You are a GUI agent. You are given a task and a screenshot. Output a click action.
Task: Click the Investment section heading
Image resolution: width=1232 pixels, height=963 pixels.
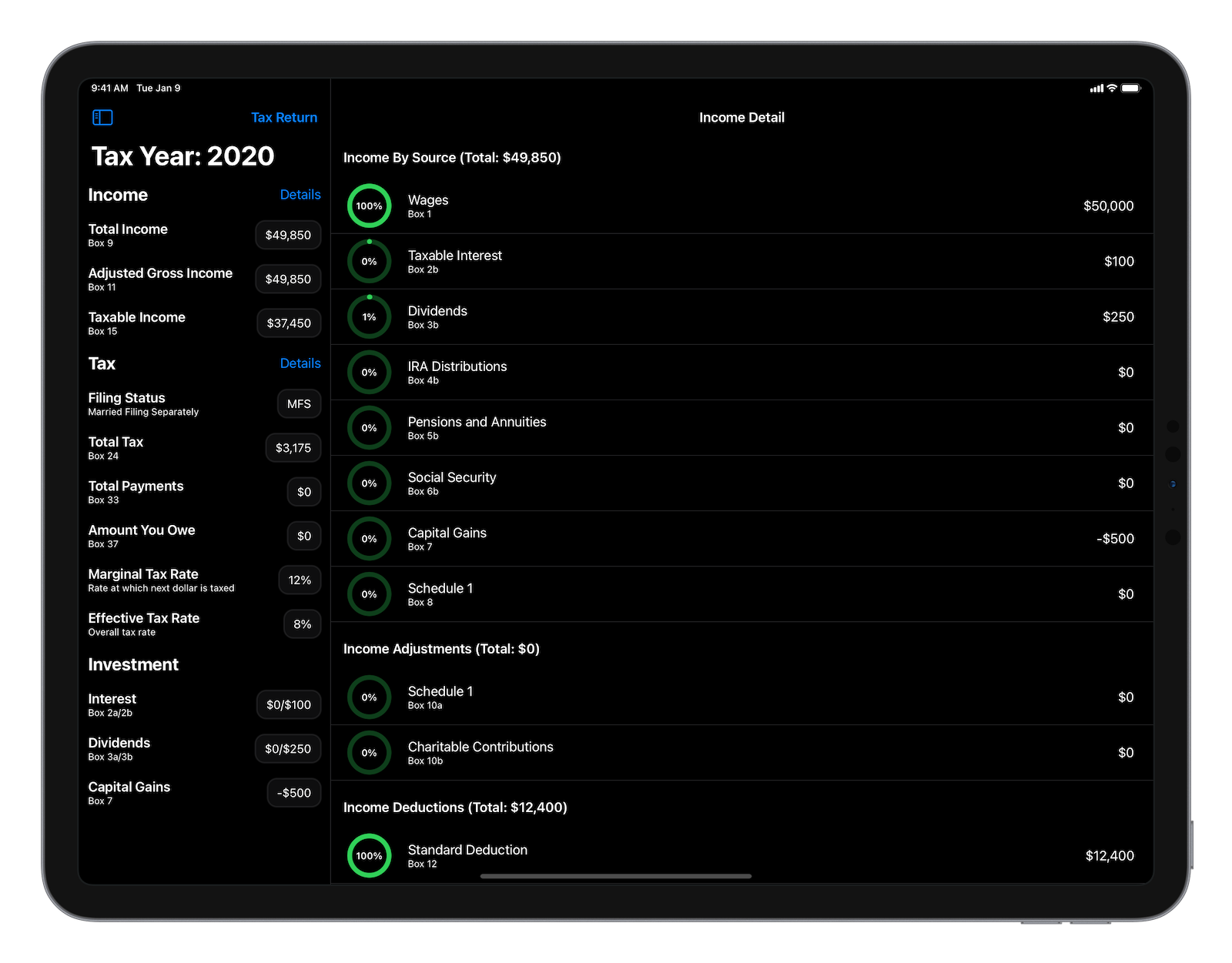pyautogui.click(x=133, y=664)
